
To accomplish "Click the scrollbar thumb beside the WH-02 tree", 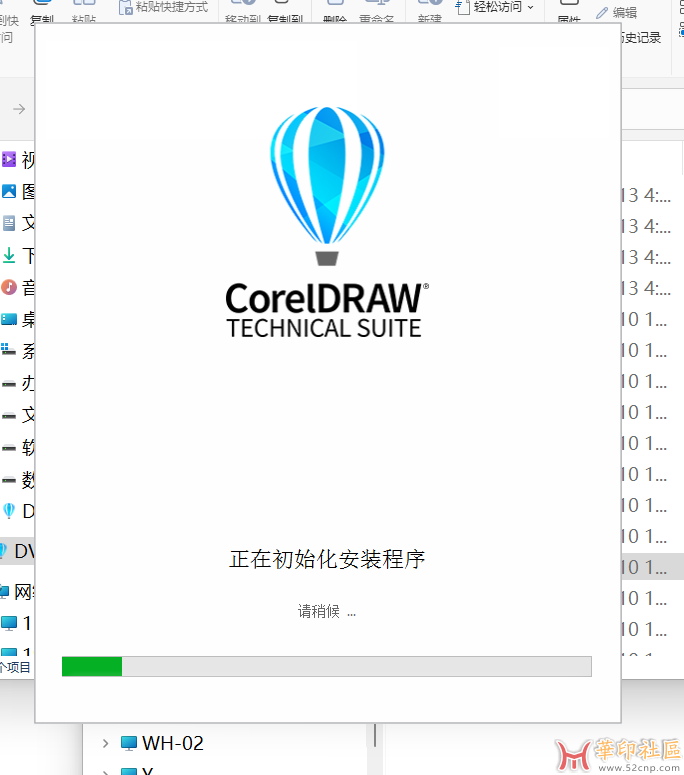I will pos(375,735).
